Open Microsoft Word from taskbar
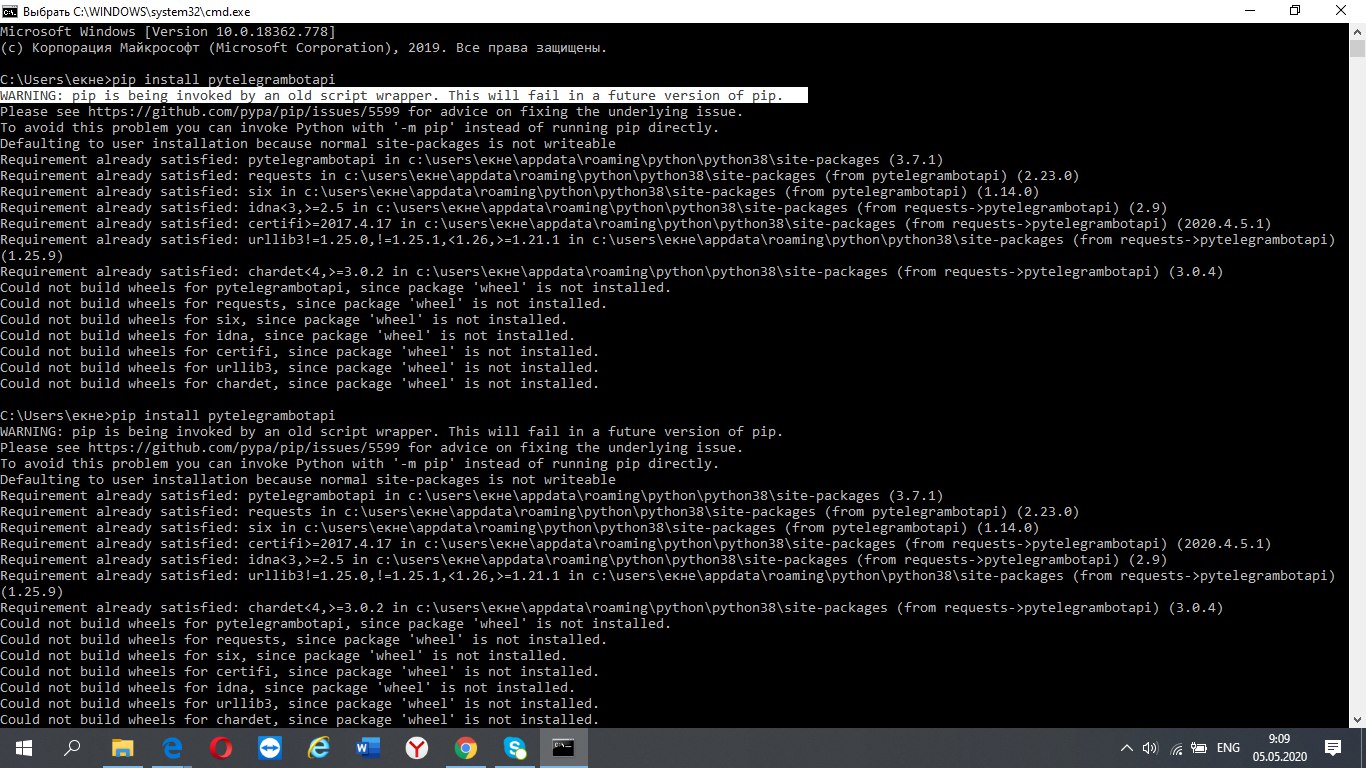 point(368,747)
